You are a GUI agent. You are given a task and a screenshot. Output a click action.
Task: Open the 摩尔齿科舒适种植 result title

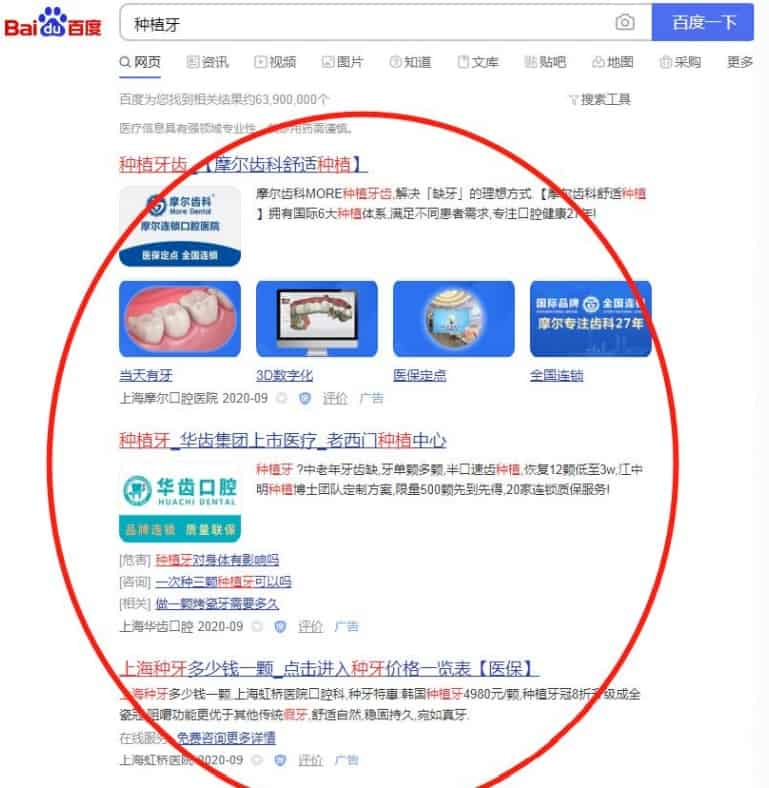pyautogui.click(x=243, y=164)
